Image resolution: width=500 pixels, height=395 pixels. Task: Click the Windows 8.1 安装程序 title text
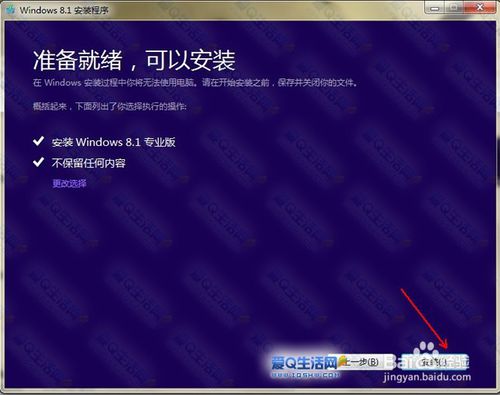point(64,10)
